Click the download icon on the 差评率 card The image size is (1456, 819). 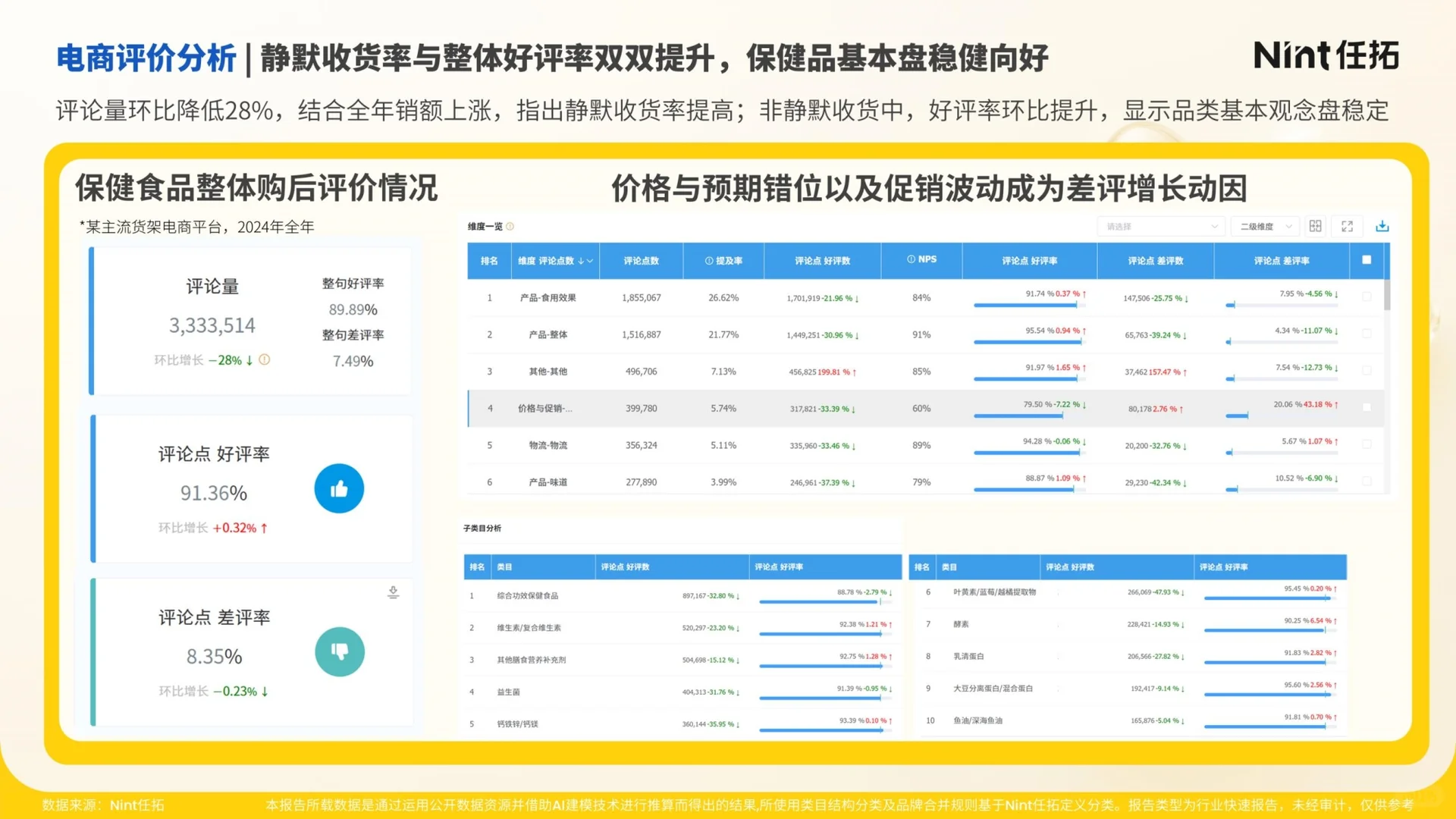393,592
